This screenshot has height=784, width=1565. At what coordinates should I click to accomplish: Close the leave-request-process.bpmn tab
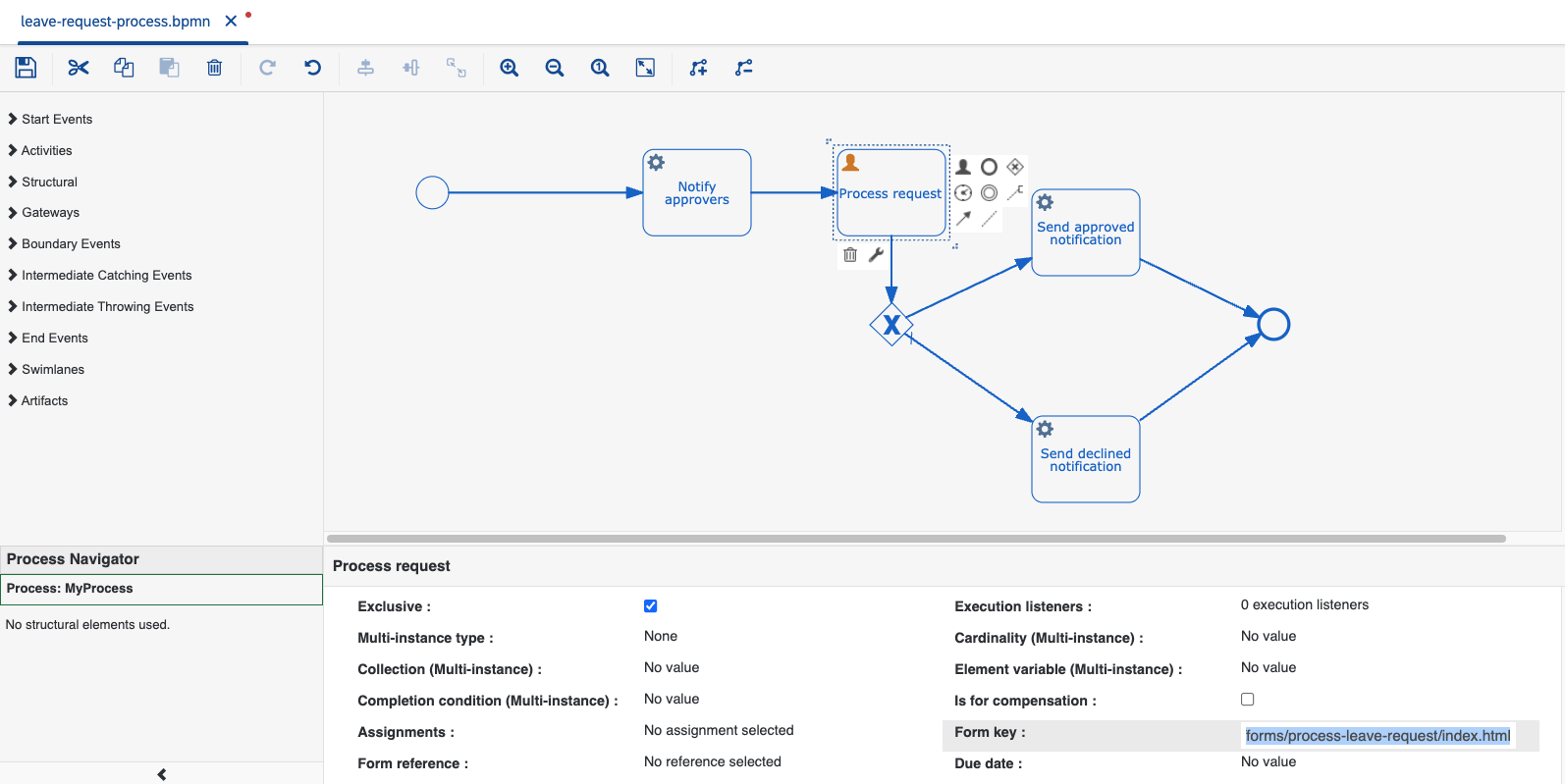[231, 21]
